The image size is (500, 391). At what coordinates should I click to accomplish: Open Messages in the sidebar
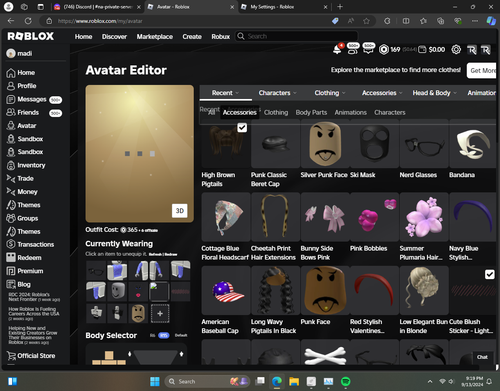coord(27,99)
